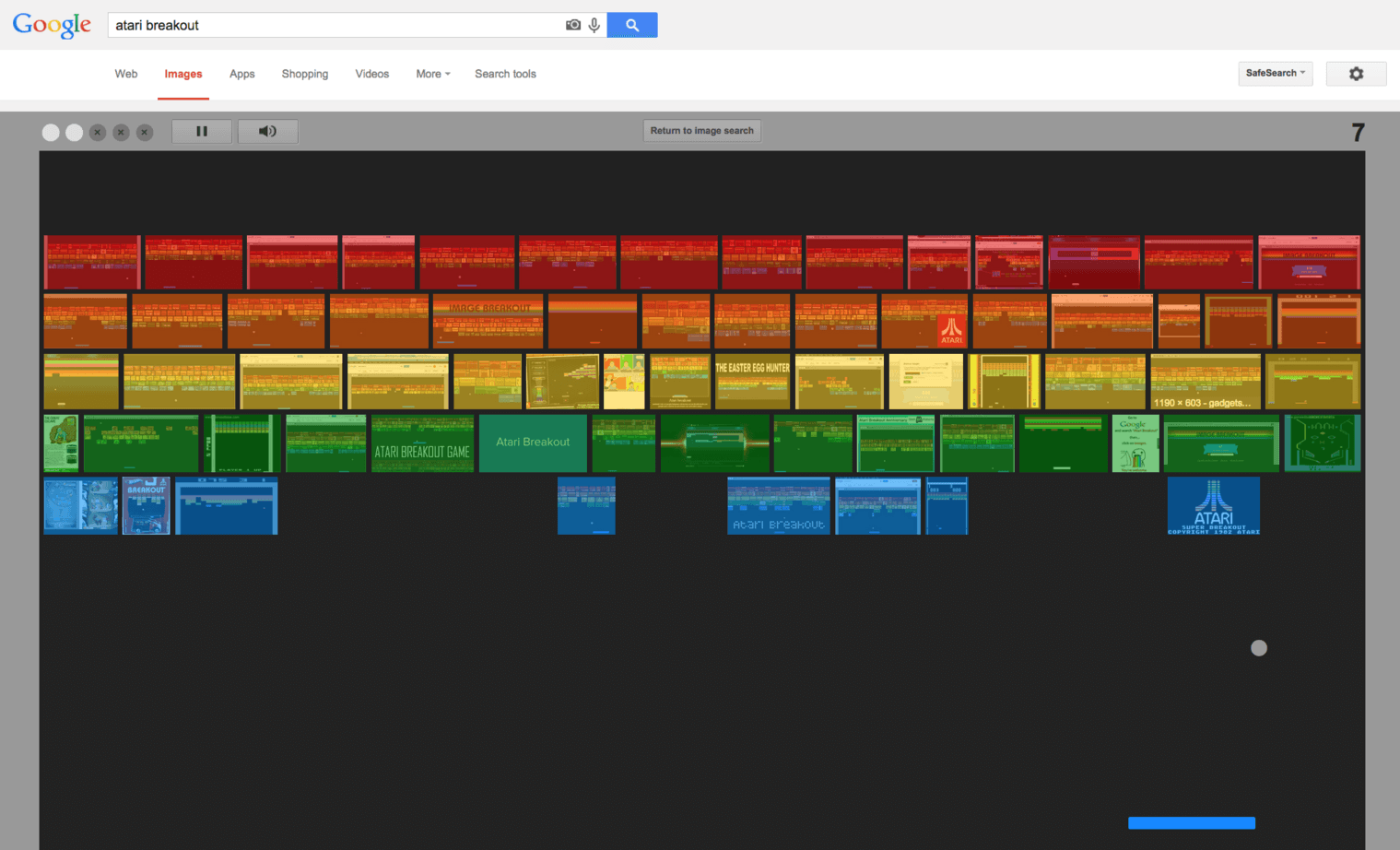Expand the More menu
This screenshot has width=1400, height=850.
point(433,74)
